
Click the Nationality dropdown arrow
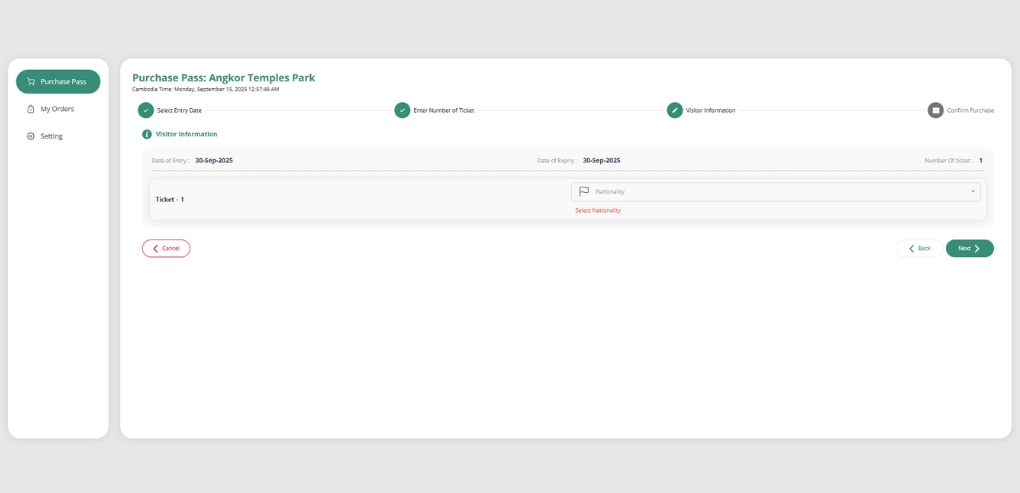tap(973, 192)
